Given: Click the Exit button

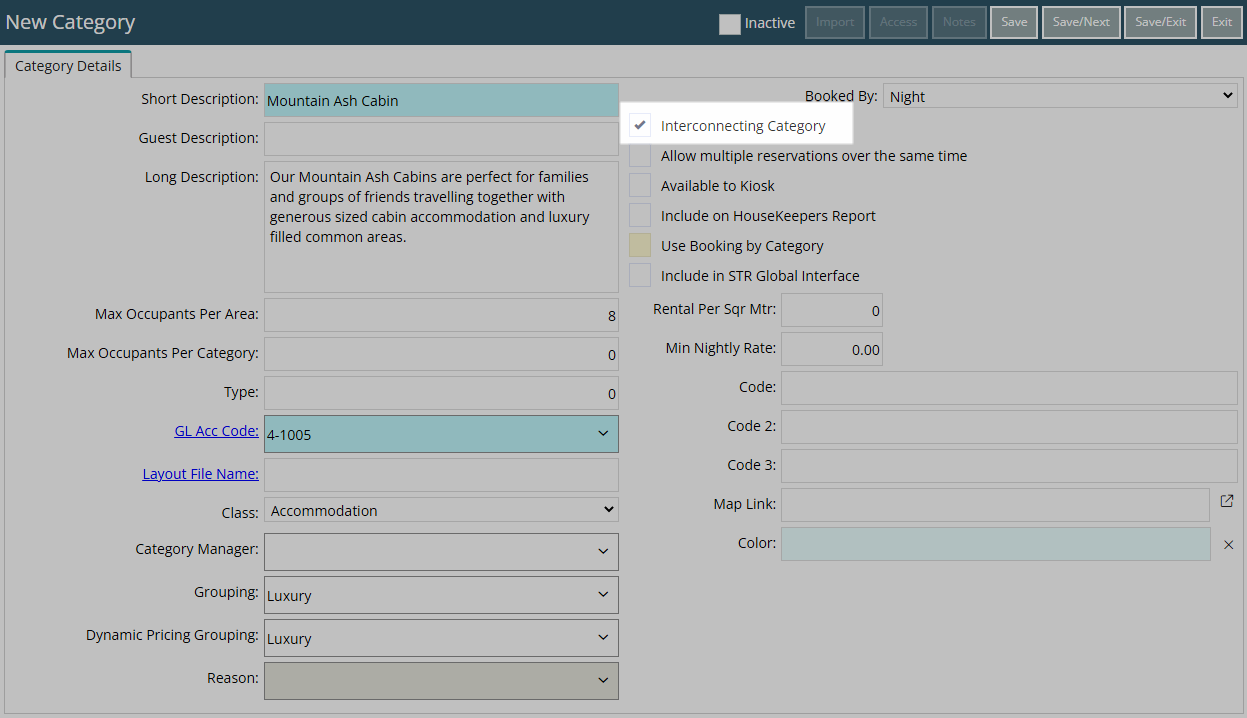Looking at the screenshot, I should [x=1222, y=22].
